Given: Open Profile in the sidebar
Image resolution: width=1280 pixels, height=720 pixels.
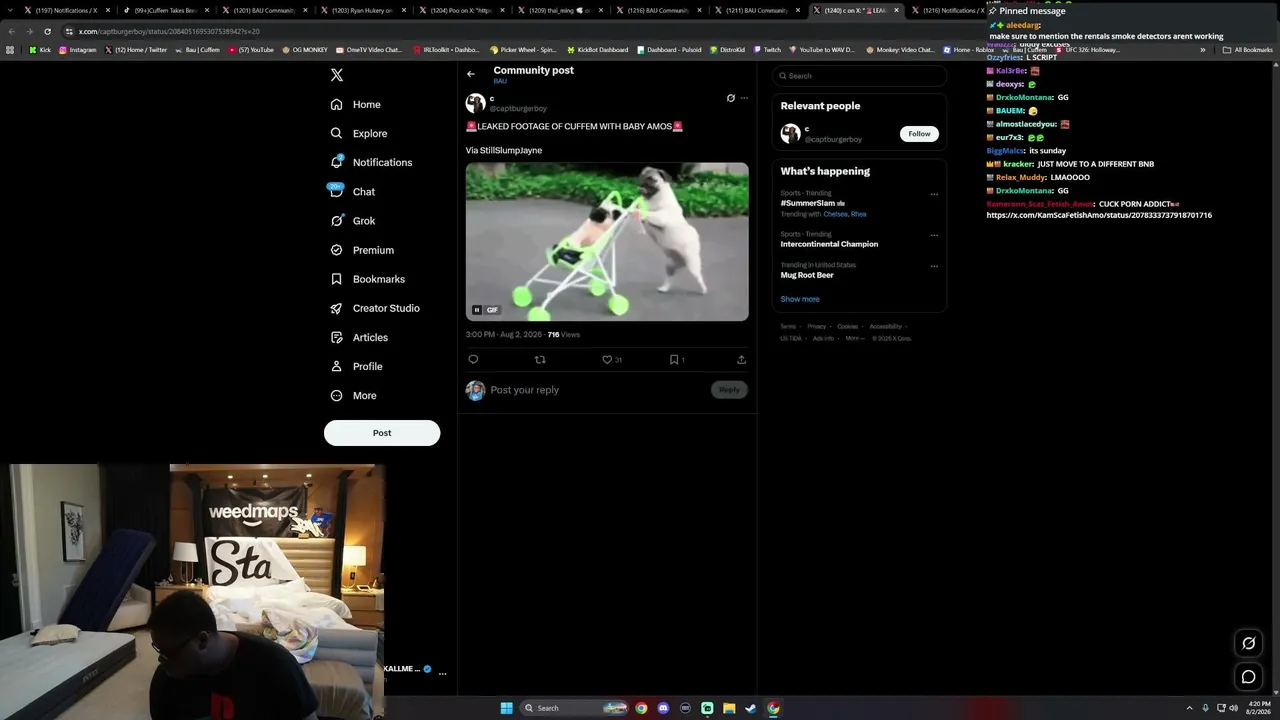Looking at the screenshot, I should tap(357, 366).
